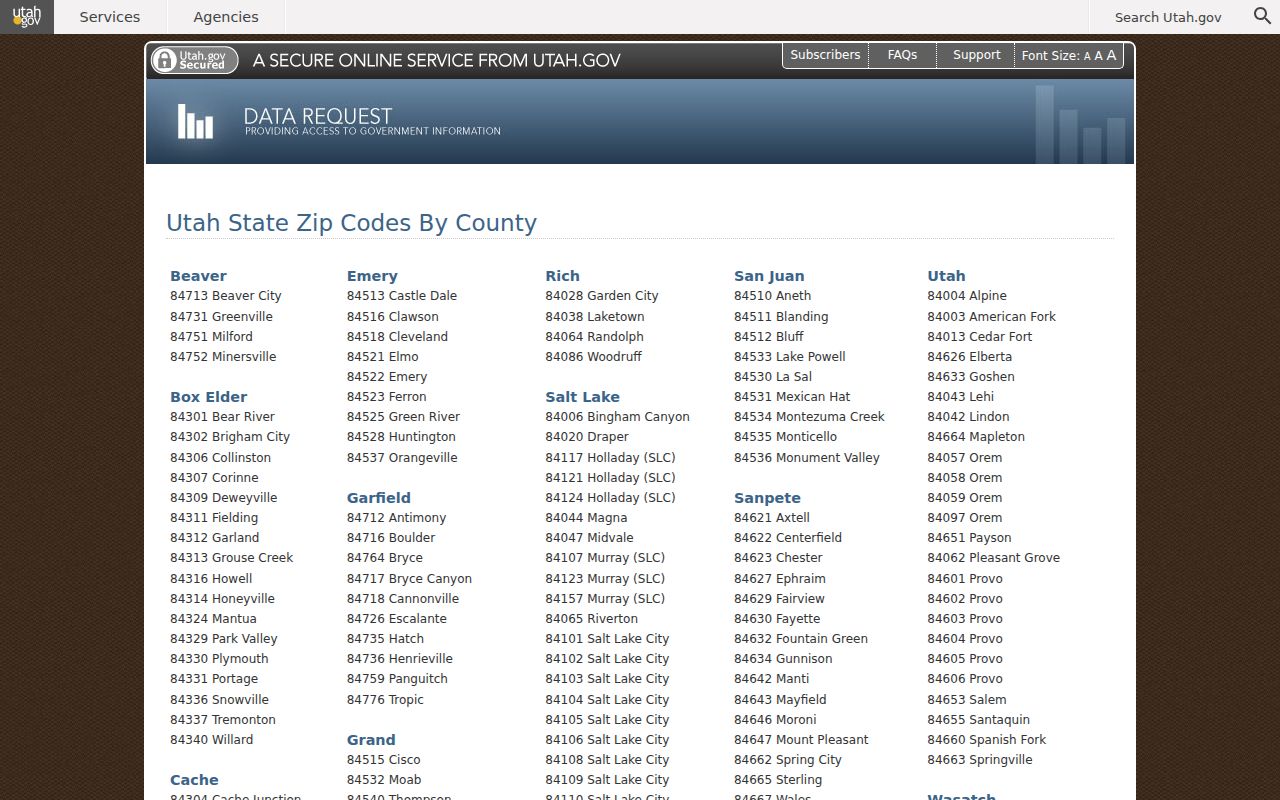Click the 84660 Spanish Fork entry

click(x=986, y=740)
